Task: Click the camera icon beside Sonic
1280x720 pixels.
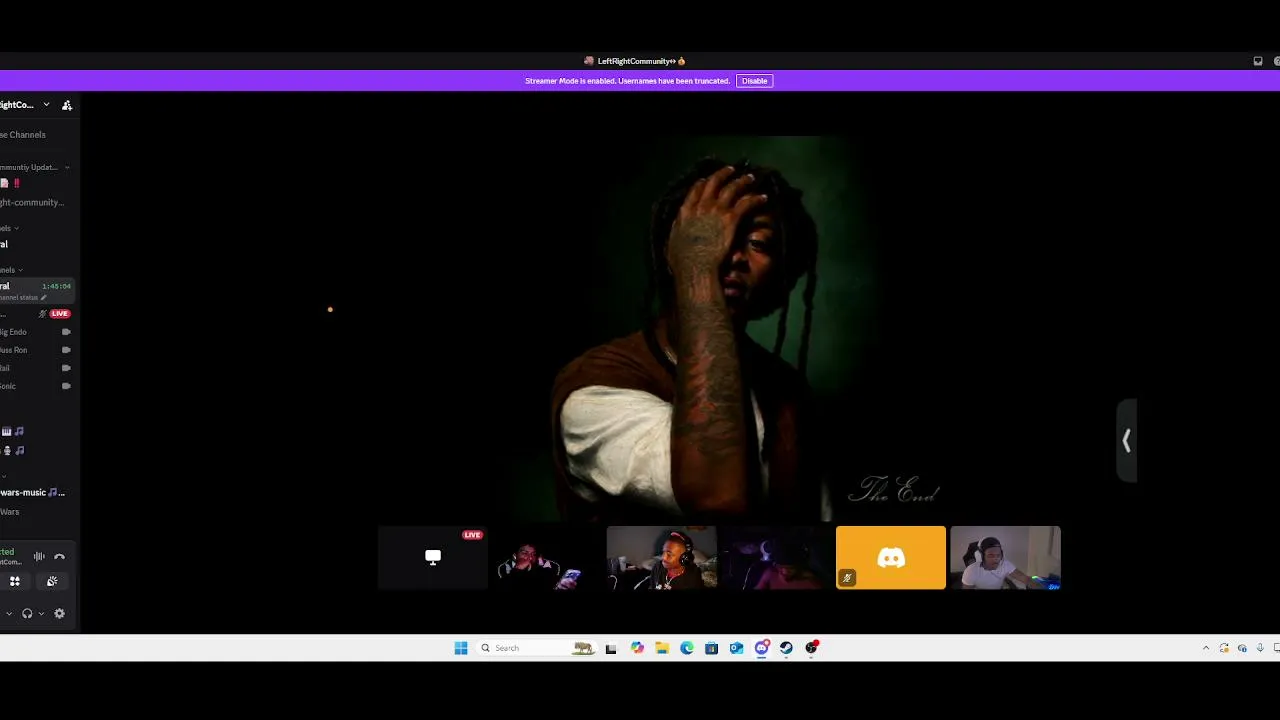Action: (66, 386)
